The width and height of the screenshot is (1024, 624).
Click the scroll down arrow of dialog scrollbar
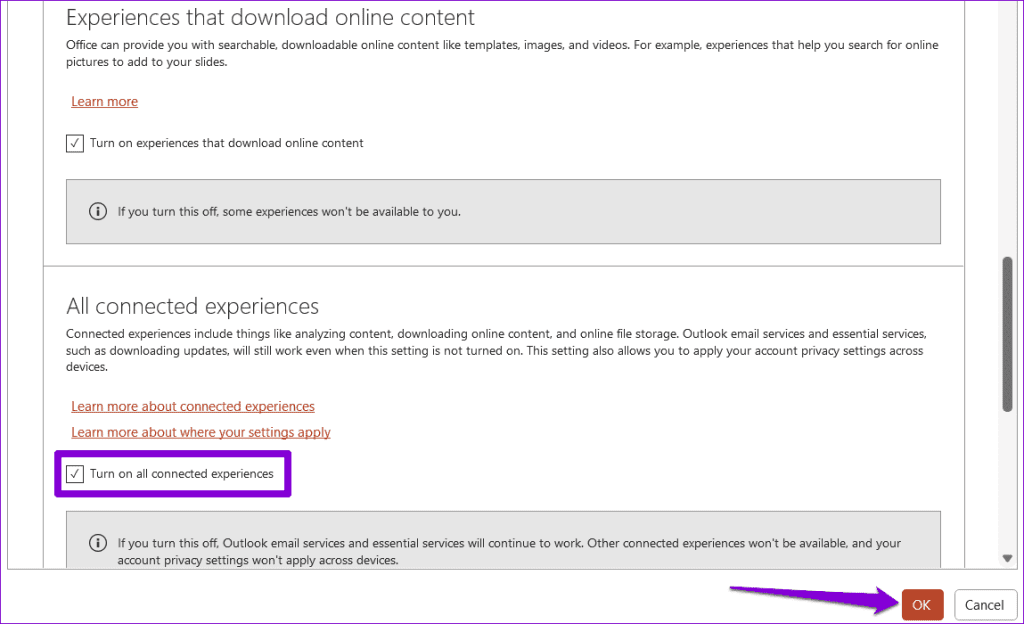coord(1007,558)
